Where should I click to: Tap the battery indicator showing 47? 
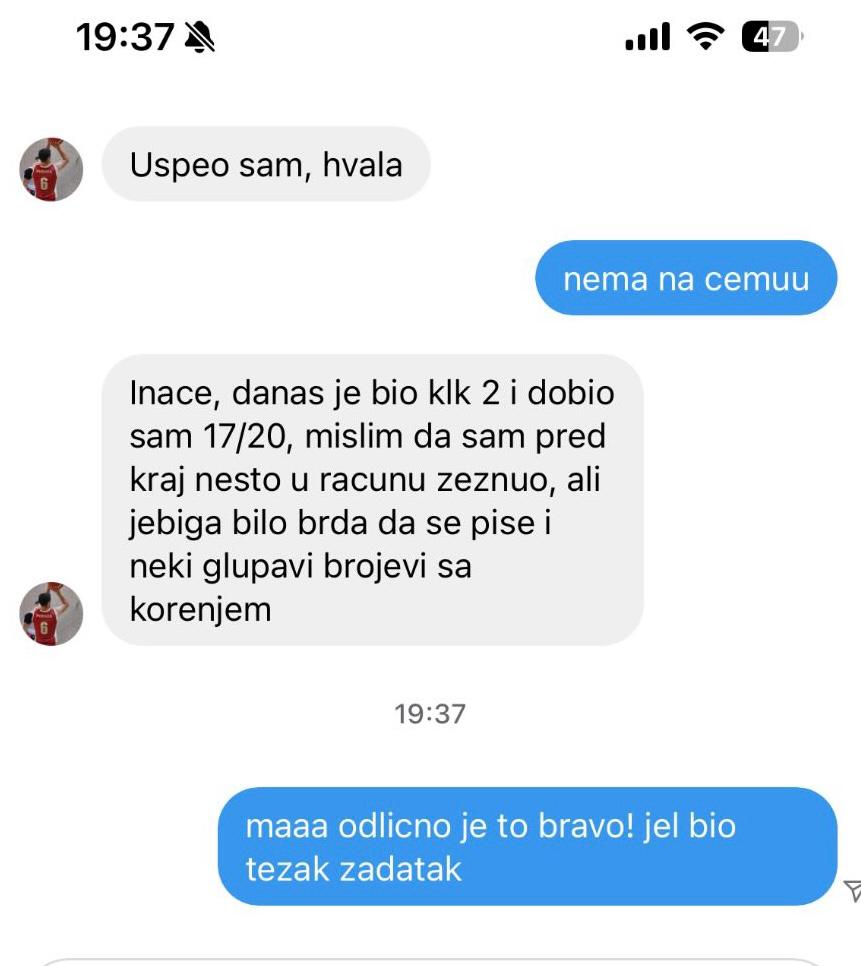(772, 36)
